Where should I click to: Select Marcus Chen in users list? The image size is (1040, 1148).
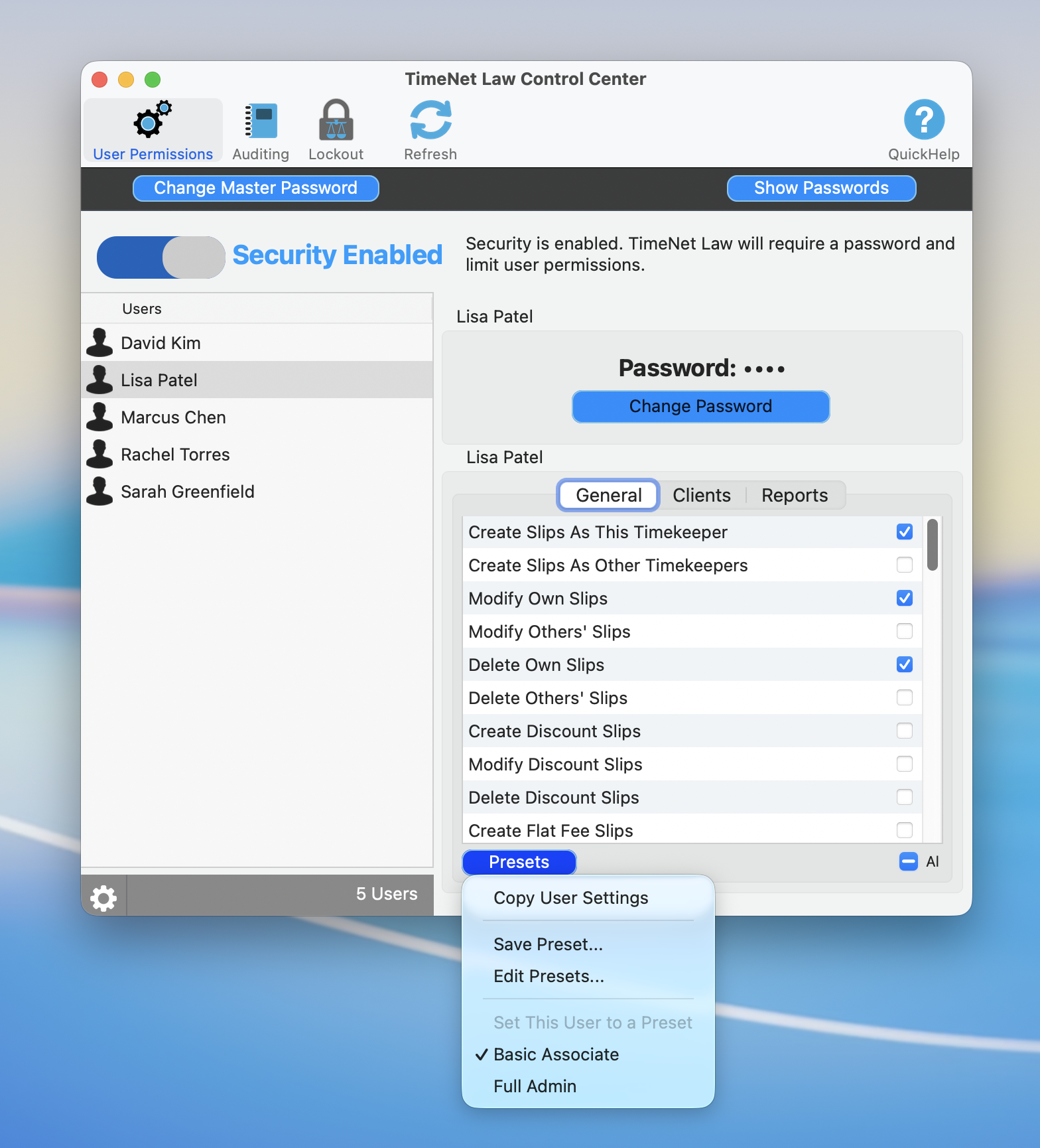pos(257,417)
